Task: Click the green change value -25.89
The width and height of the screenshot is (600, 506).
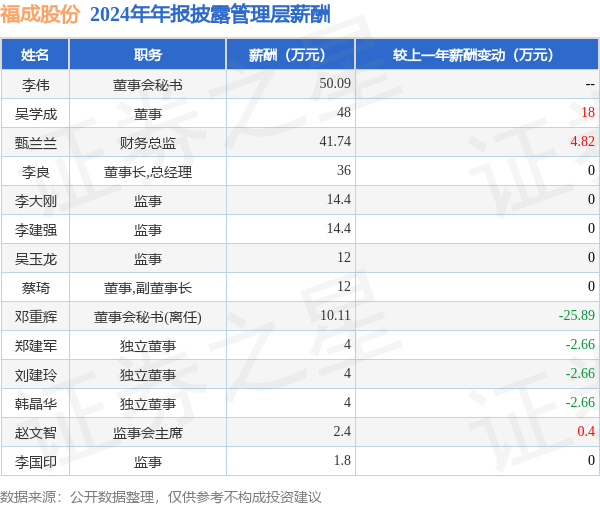Action: 577,315
